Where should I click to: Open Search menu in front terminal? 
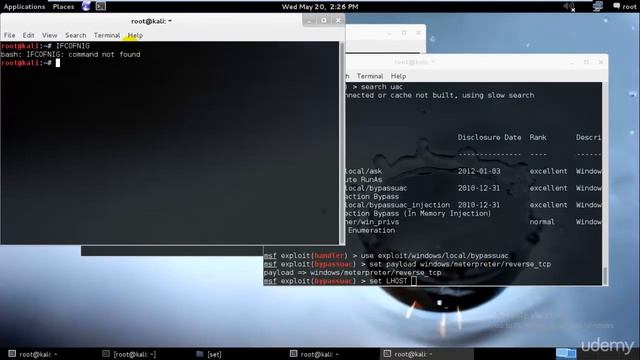click(76, 35)
